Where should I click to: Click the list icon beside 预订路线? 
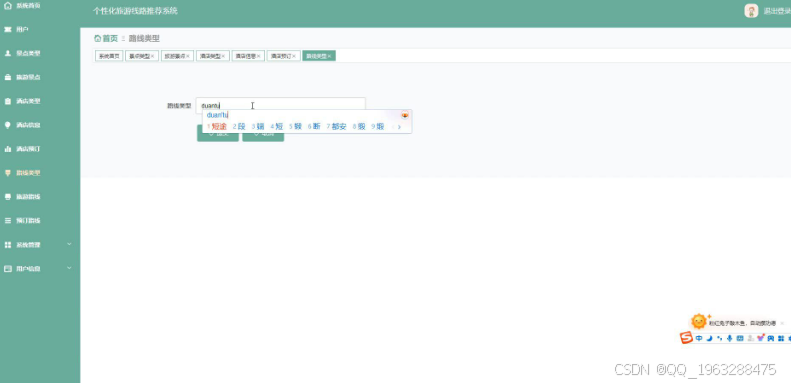coord(8,221)
